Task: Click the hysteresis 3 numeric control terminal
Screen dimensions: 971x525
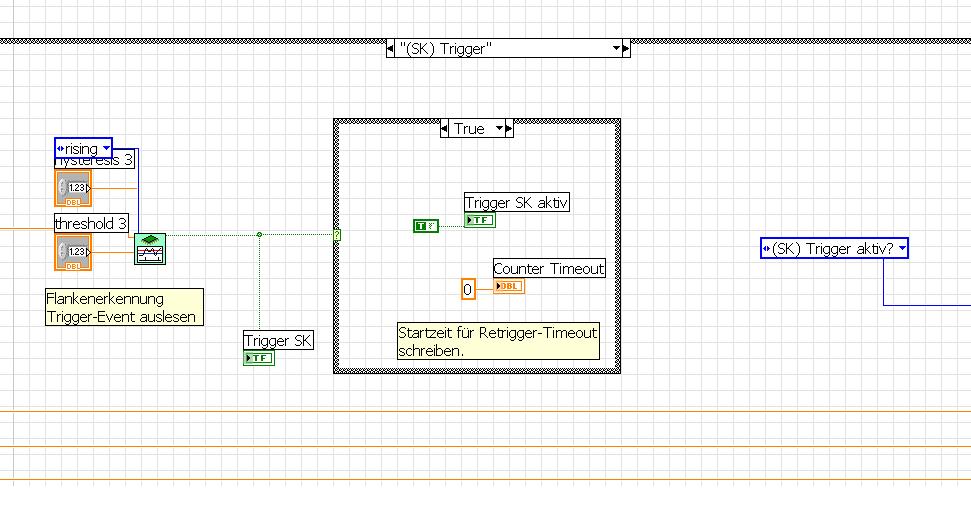Action: click(x=73, y=188)
